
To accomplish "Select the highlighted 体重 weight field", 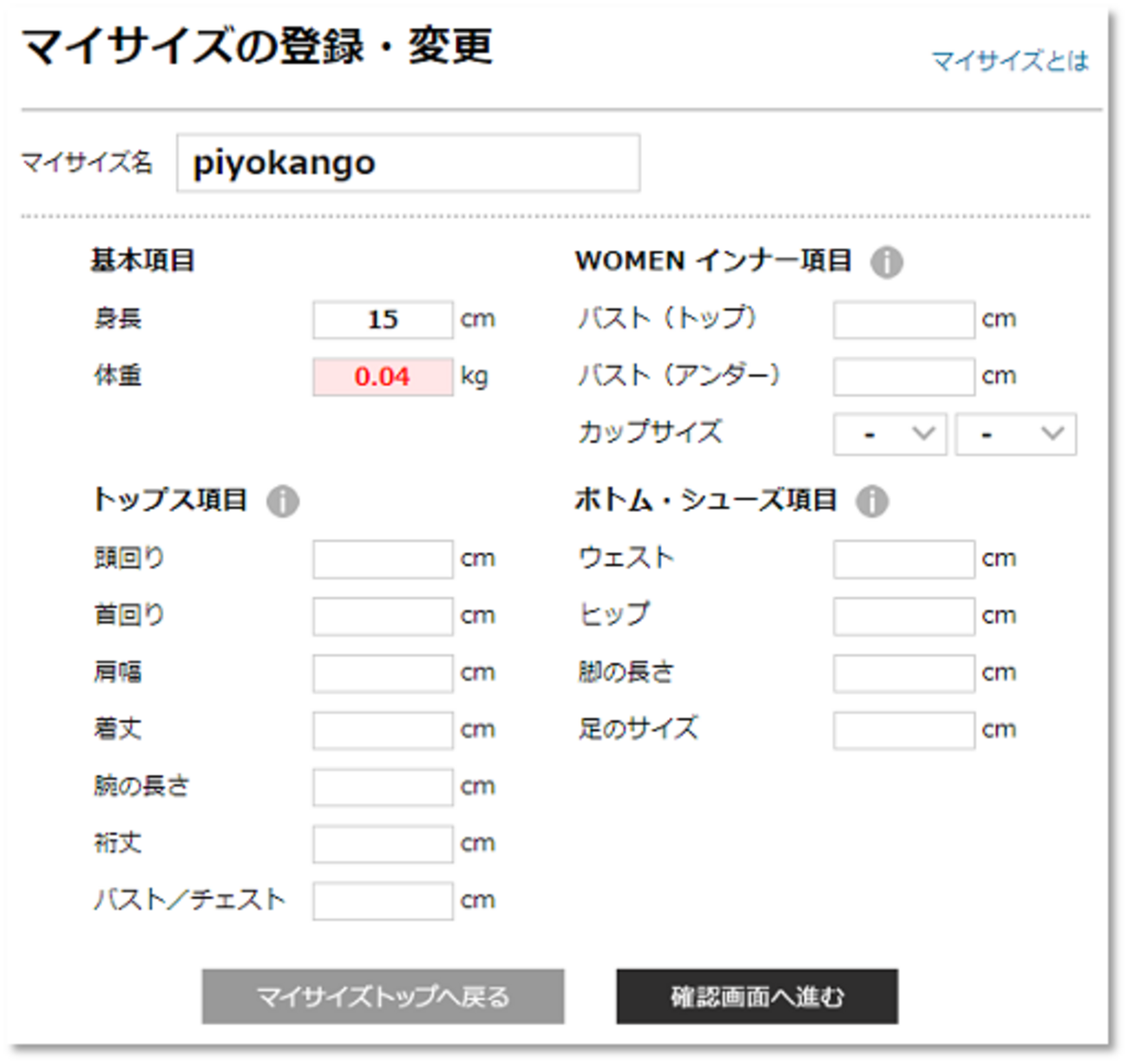I will coord(383,377).
